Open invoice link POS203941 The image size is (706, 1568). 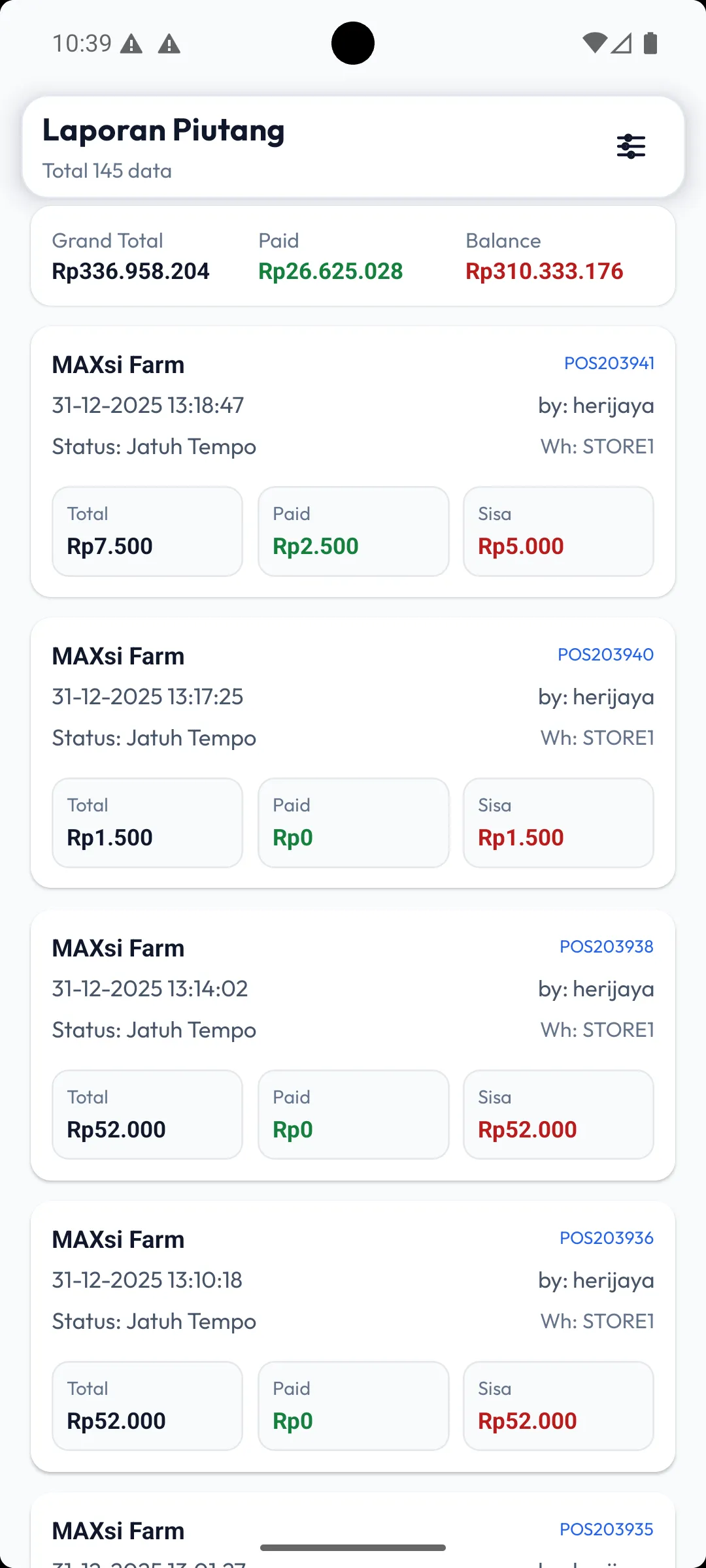(609, 363)
